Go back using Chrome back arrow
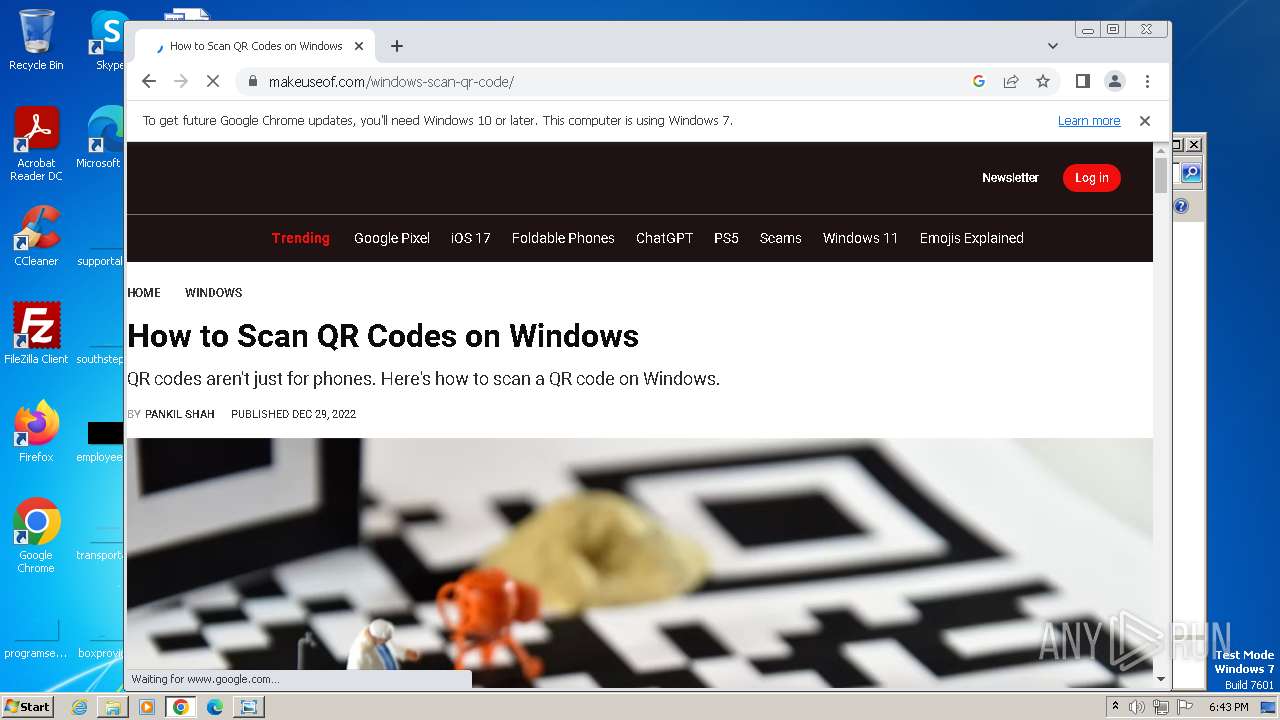 (149, 81)
